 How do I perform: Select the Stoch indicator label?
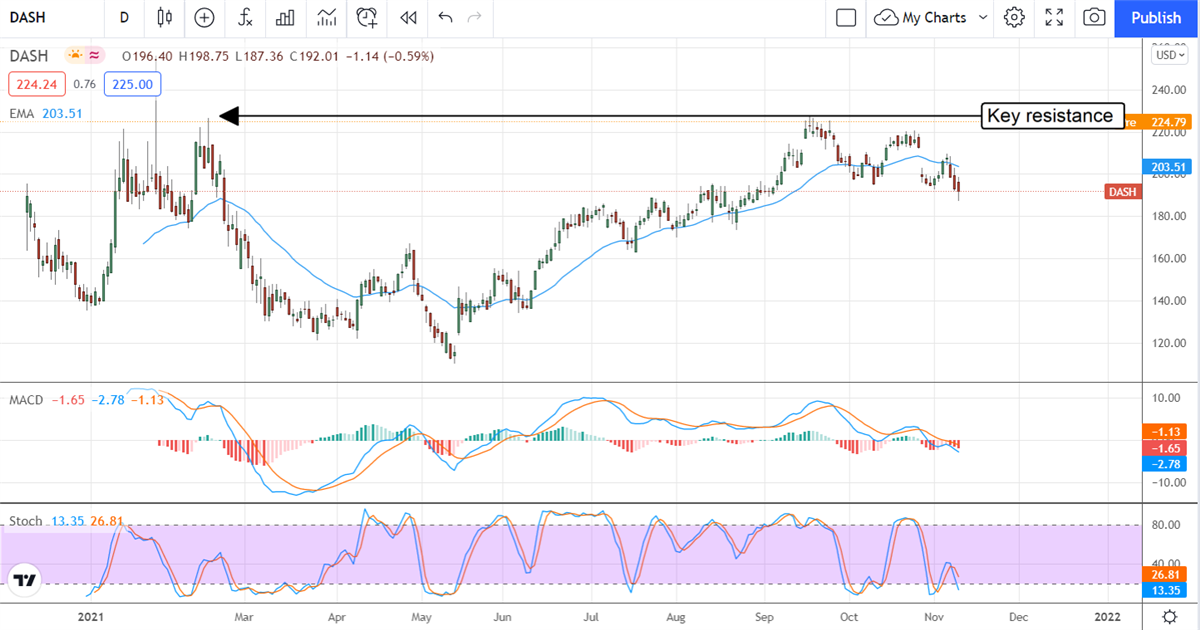point(25,521)
